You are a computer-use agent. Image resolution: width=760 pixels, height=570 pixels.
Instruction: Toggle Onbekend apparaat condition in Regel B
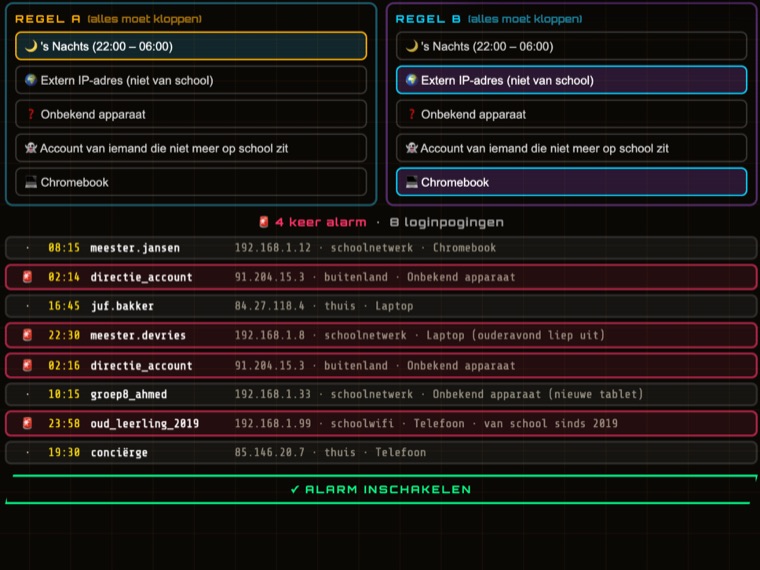point(571,114)
